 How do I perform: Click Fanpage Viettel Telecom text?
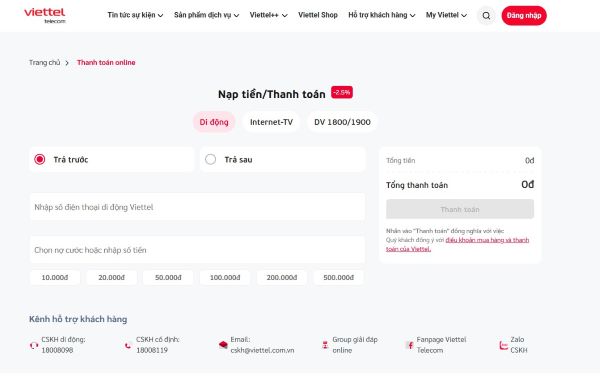tap(441, 345)
